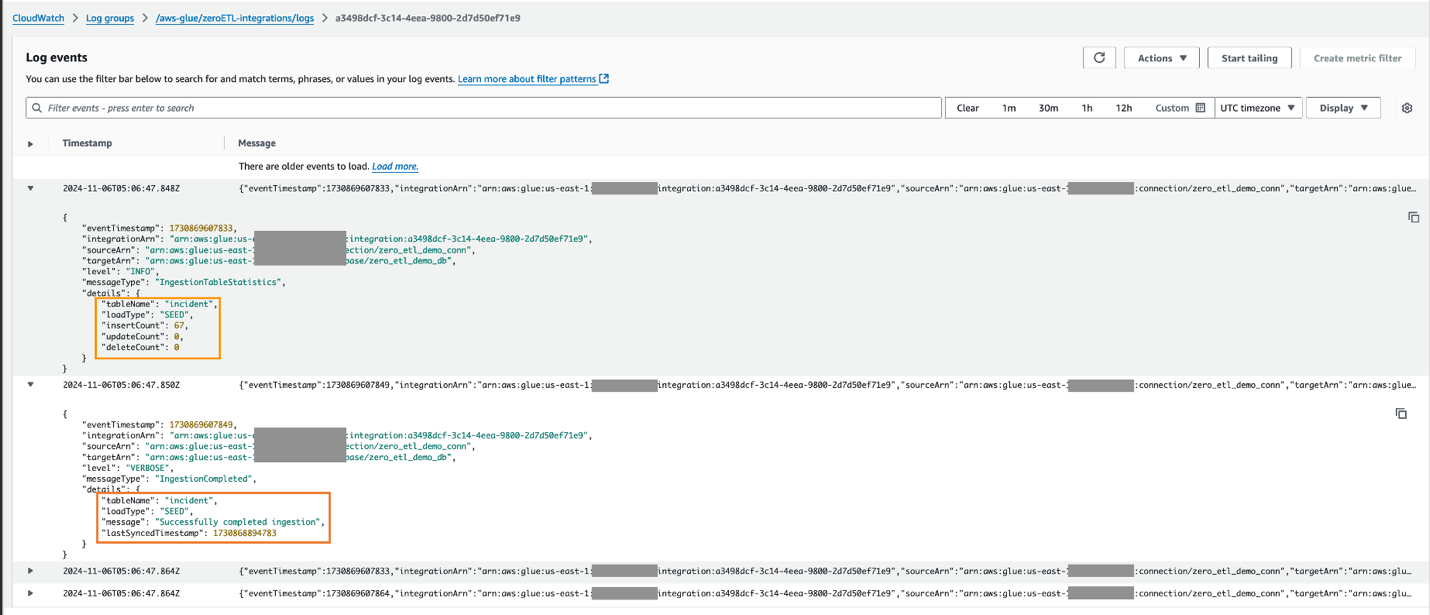Click the Log events heading
Screen dimensions: 1430x615
coord(57,58)
